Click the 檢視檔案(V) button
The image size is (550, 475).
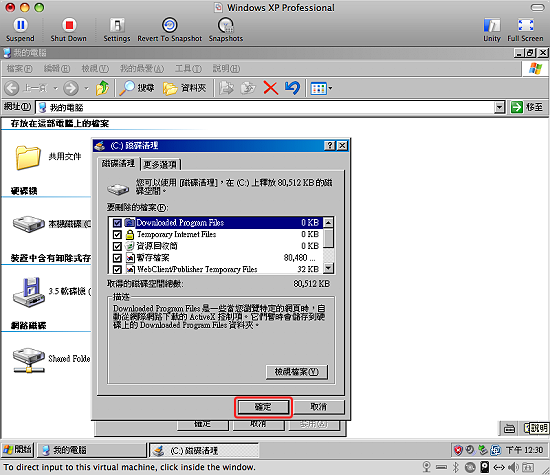pos(297,372)
